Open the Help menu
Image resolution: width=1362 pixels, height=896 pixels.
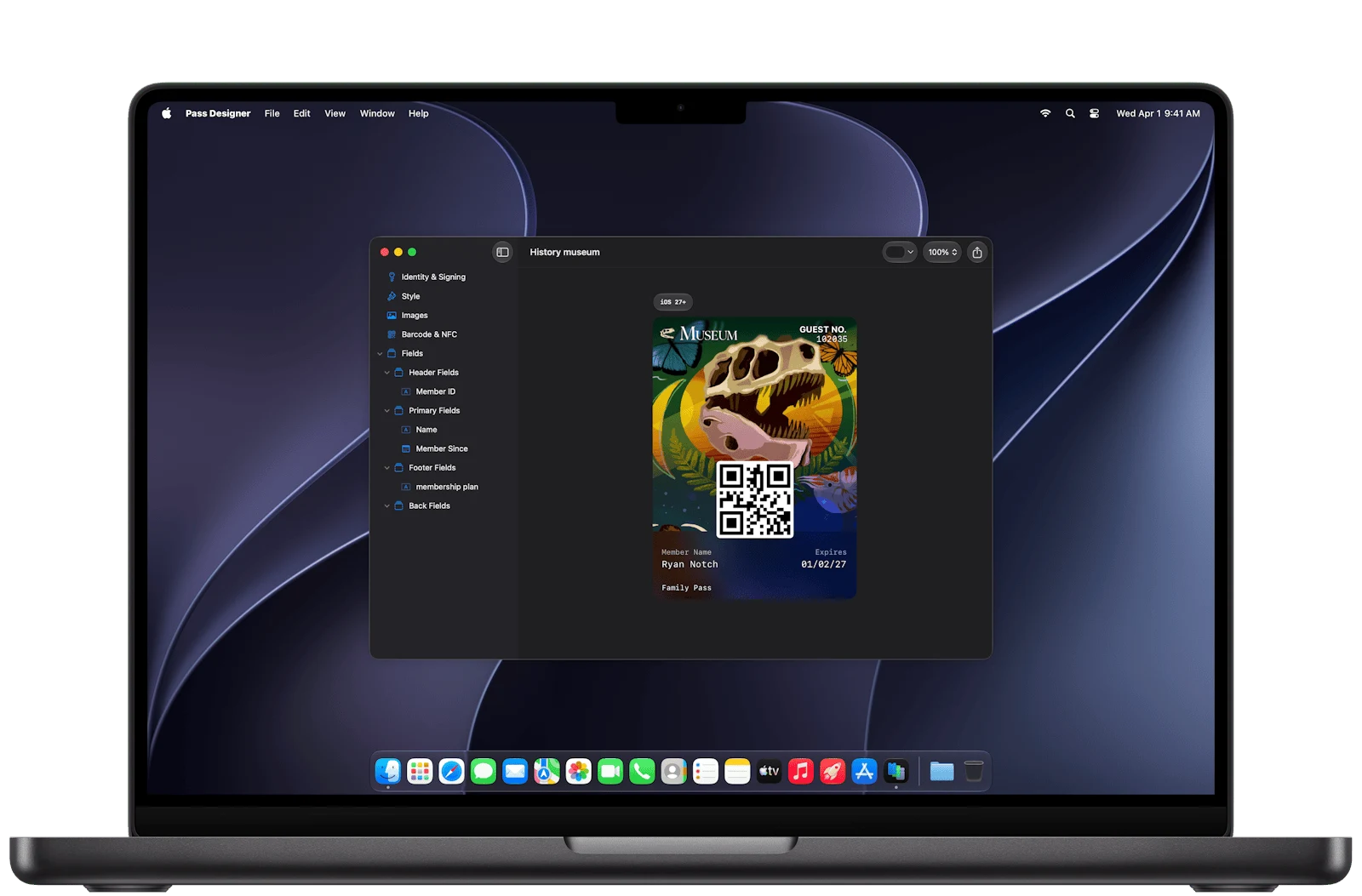pyautogui.click(x=418, y=113)
